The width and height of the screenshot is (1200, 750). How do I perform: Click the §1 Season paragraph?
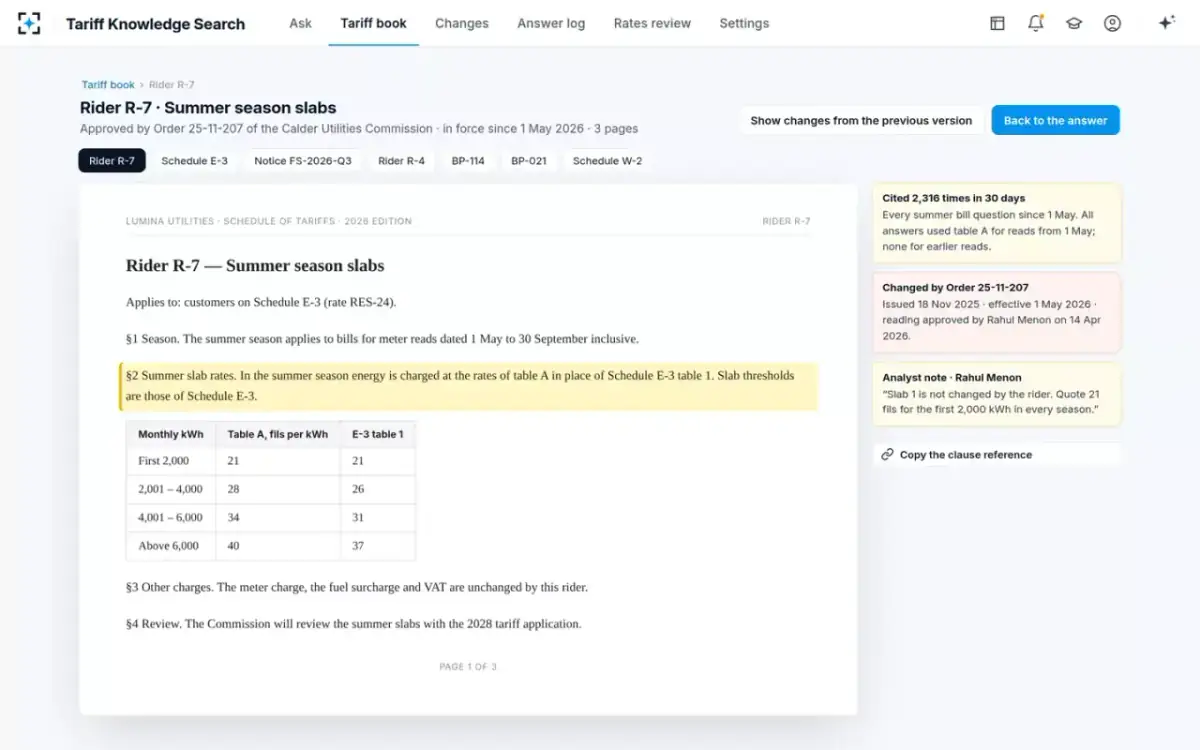[382, 339]
